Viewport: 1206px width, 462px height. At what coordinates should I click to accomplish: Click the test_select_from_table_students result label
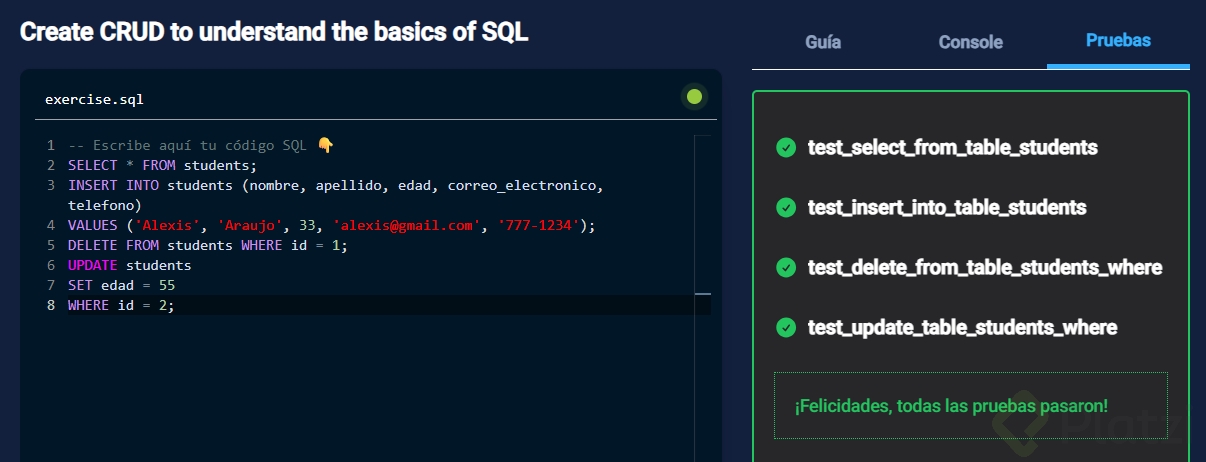tap(952, 148)
